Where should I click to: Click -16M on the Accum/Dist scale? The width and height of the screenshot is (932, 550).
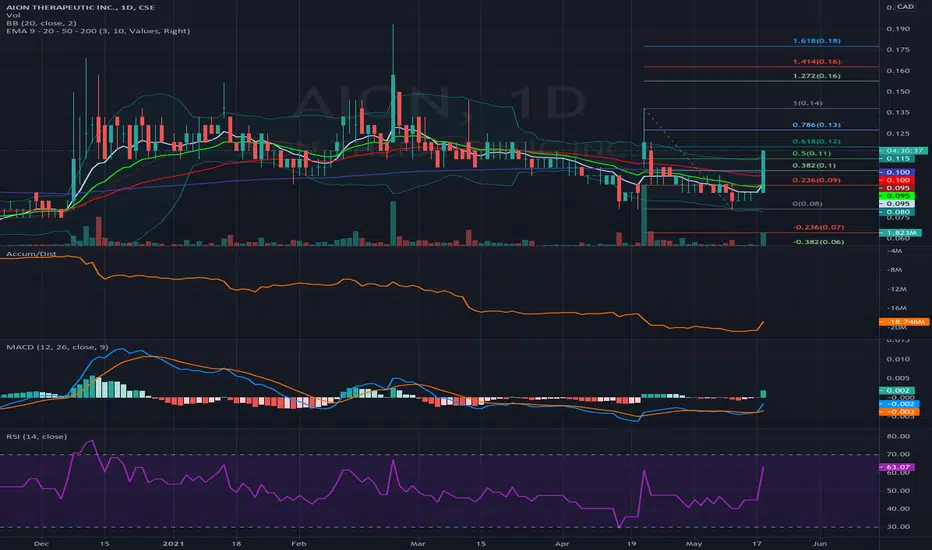[x=896, y=308]
